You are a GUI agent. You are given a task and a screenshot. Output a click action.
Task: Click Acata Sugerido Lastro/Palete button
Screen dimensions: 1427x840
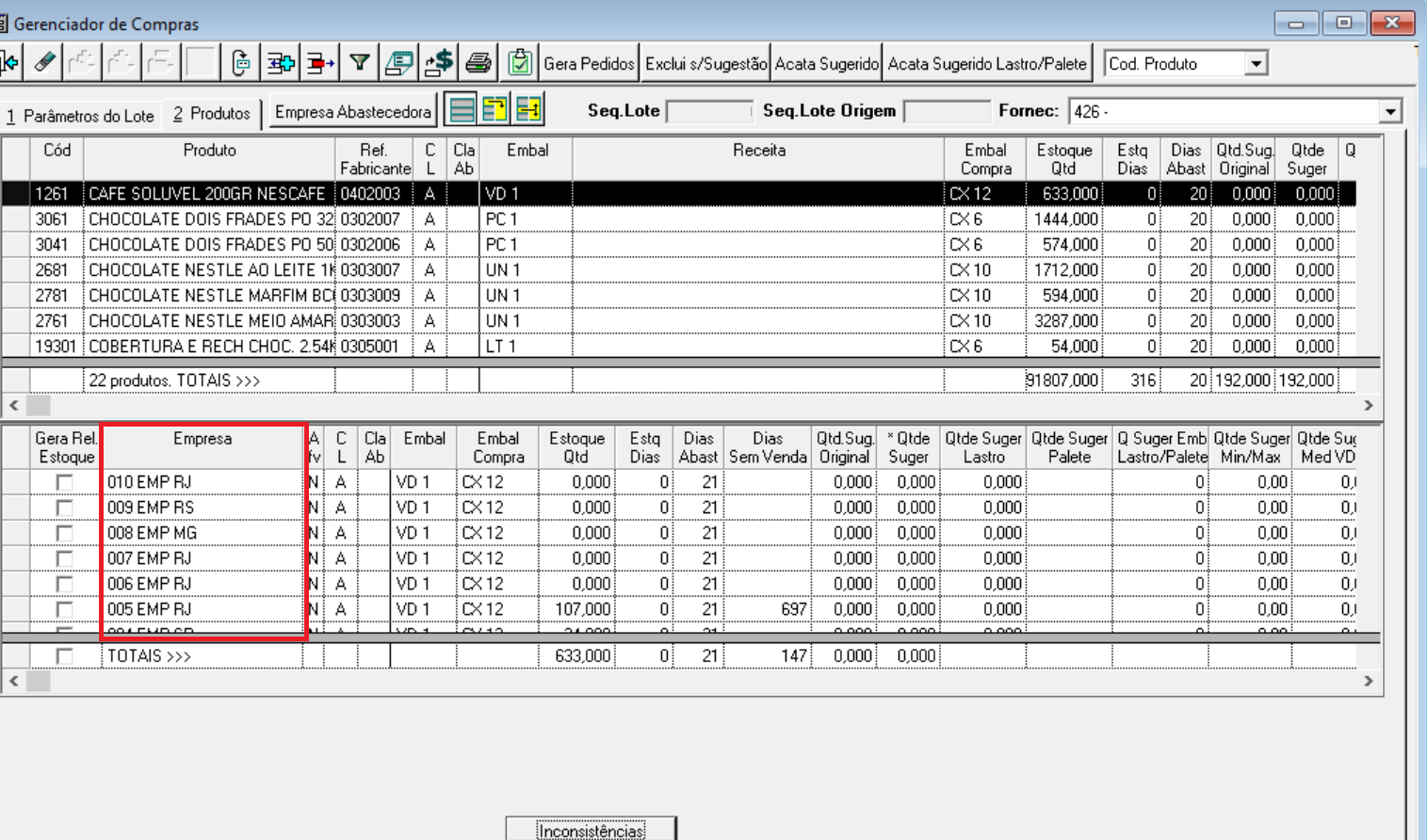tap(987, 63)
